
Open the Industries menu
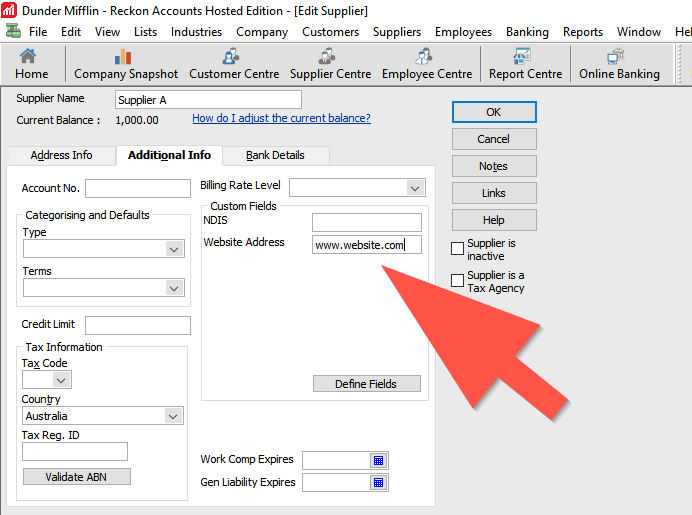click(196, 32)
